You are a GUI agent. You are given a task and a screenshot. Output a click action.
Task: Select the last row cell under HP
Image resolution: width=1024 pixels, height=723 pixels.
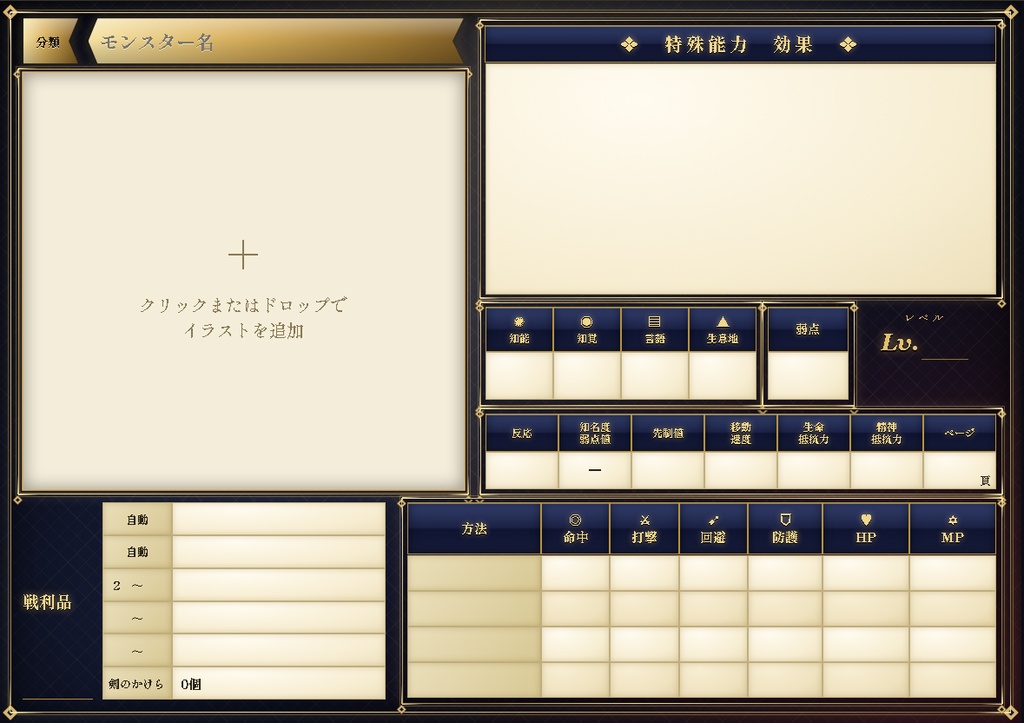click(x=866, y=679)
